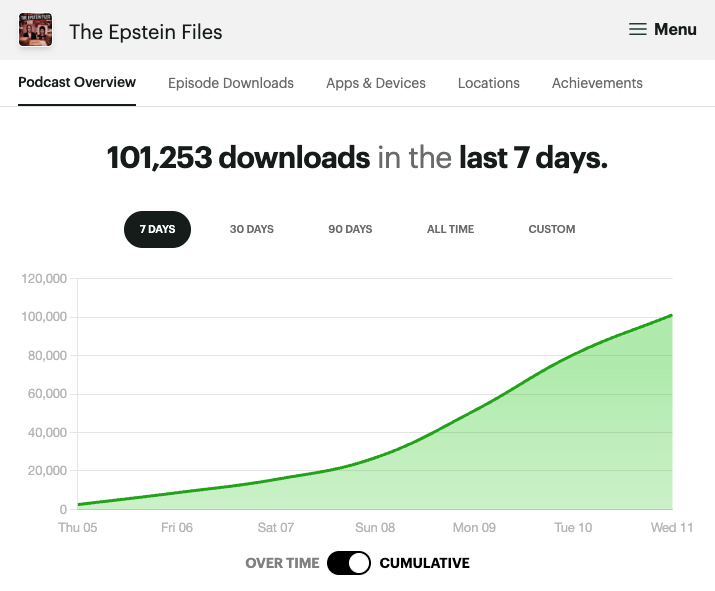Click the Tue 10 axis label
Screen dimensions: 715x591
pyautogui.click(x=573, y=528)
